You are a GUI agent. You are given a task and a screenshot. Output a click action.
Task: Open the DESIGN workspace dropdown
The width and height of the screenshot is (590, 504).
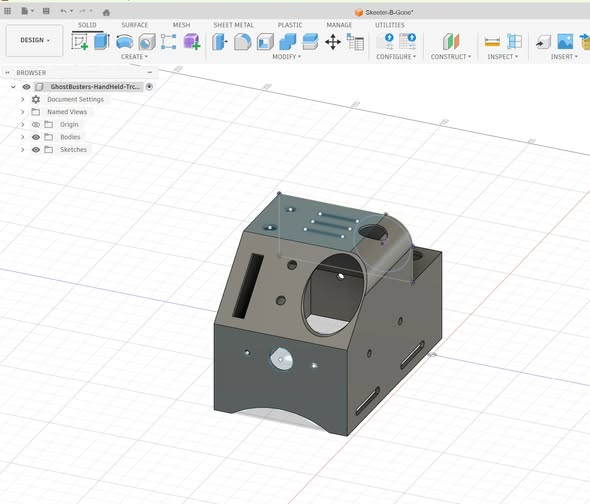35,40
